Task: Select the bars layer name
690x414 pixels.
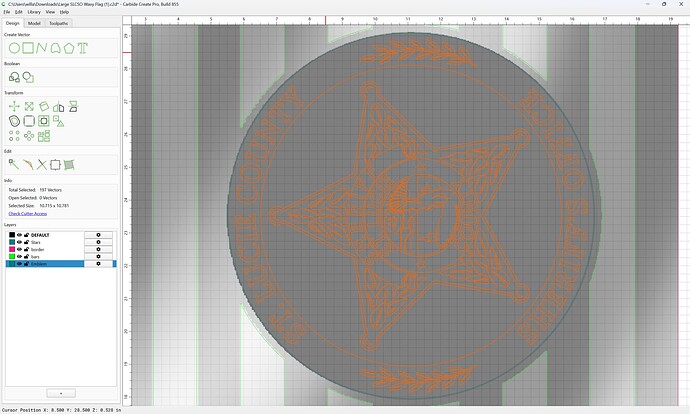Action: tap(35, 256)
